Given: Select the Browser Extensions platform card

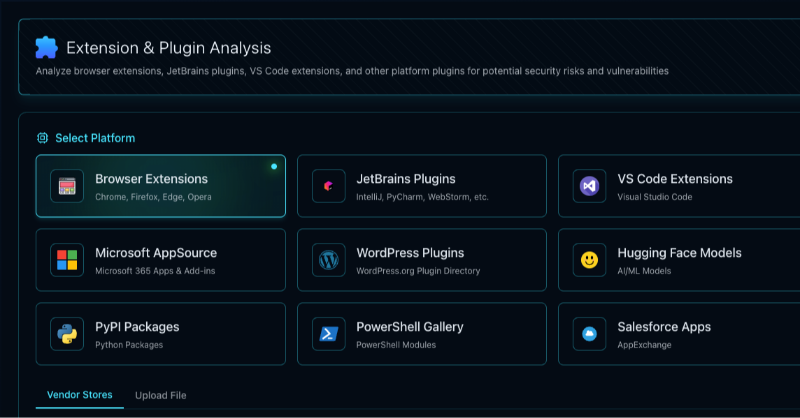Looking at the screenshot, I should coord(161,186).
